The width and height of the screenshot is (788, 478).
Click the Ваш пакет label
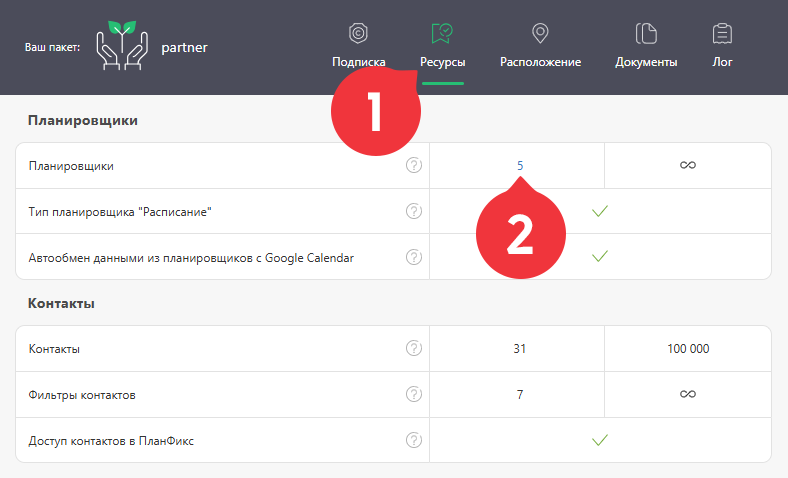[x=52, y=47]
